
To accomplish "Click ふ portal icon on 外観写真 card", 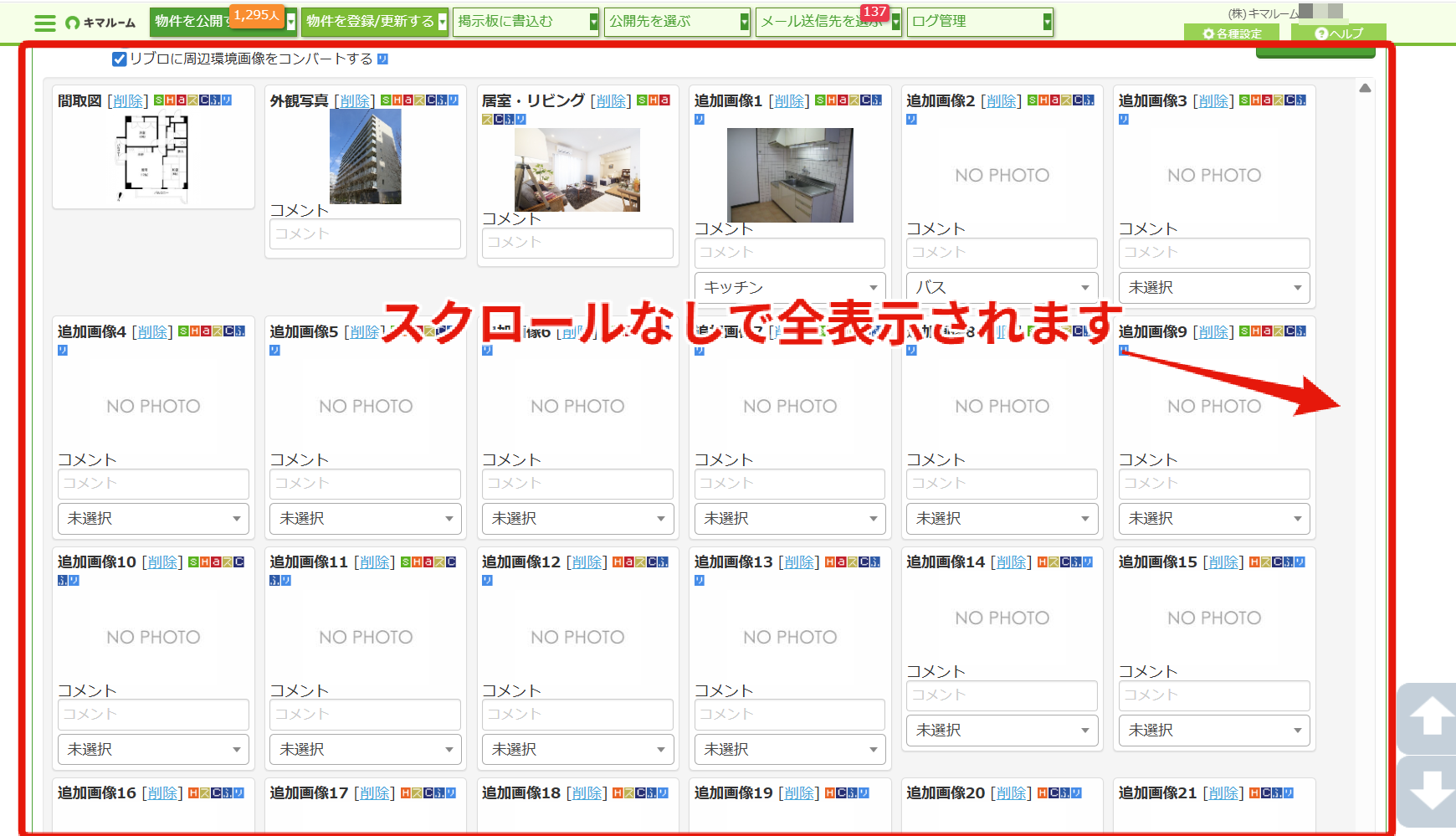I will [442, 100].
